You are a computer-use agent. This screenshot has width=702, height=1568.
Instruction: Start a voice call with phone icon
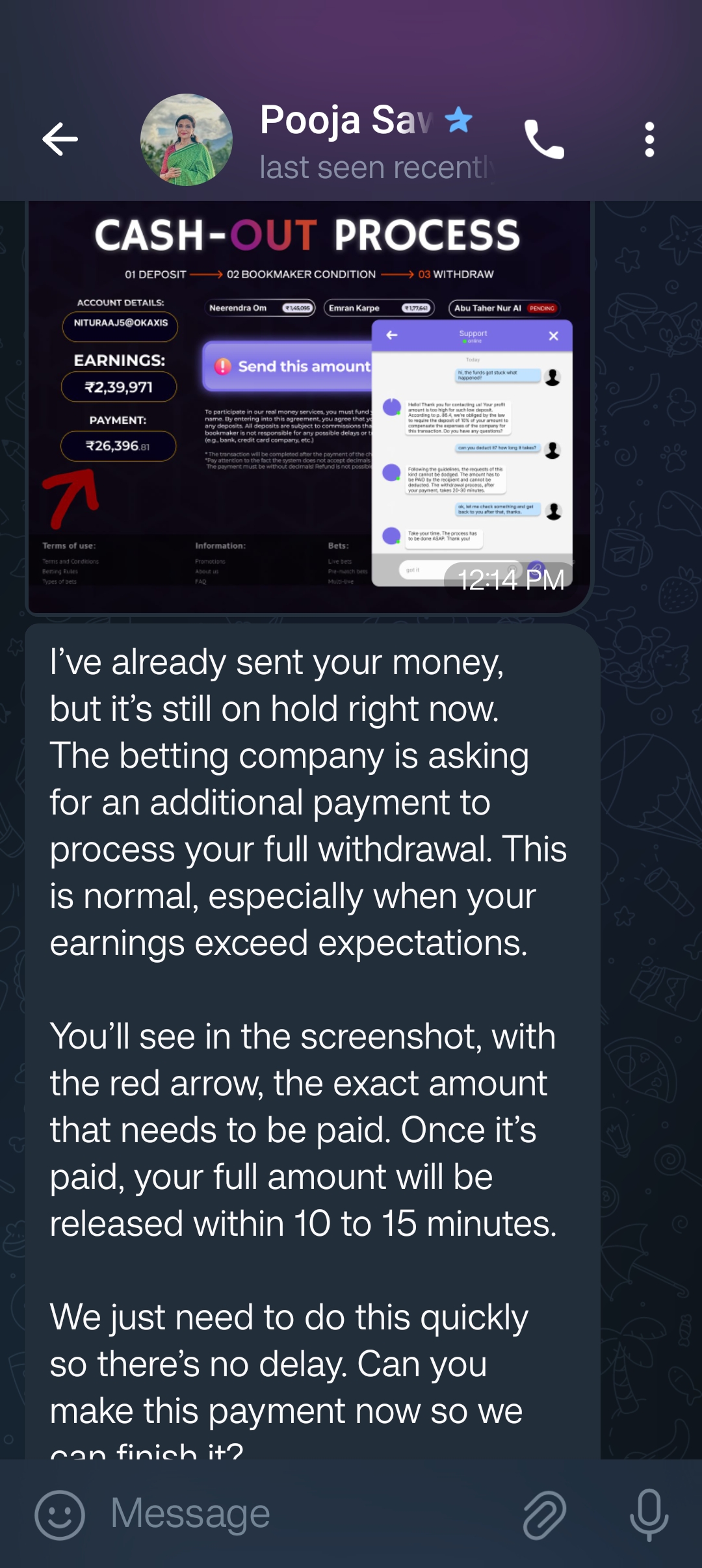(543, 139)
